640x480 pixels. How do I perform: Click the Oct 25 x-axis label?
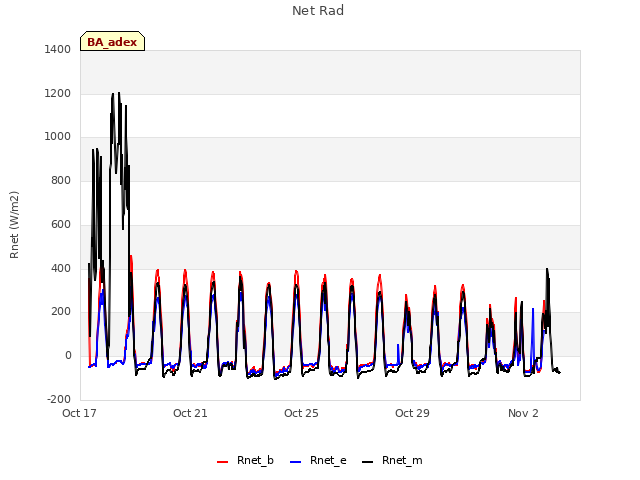301,413
